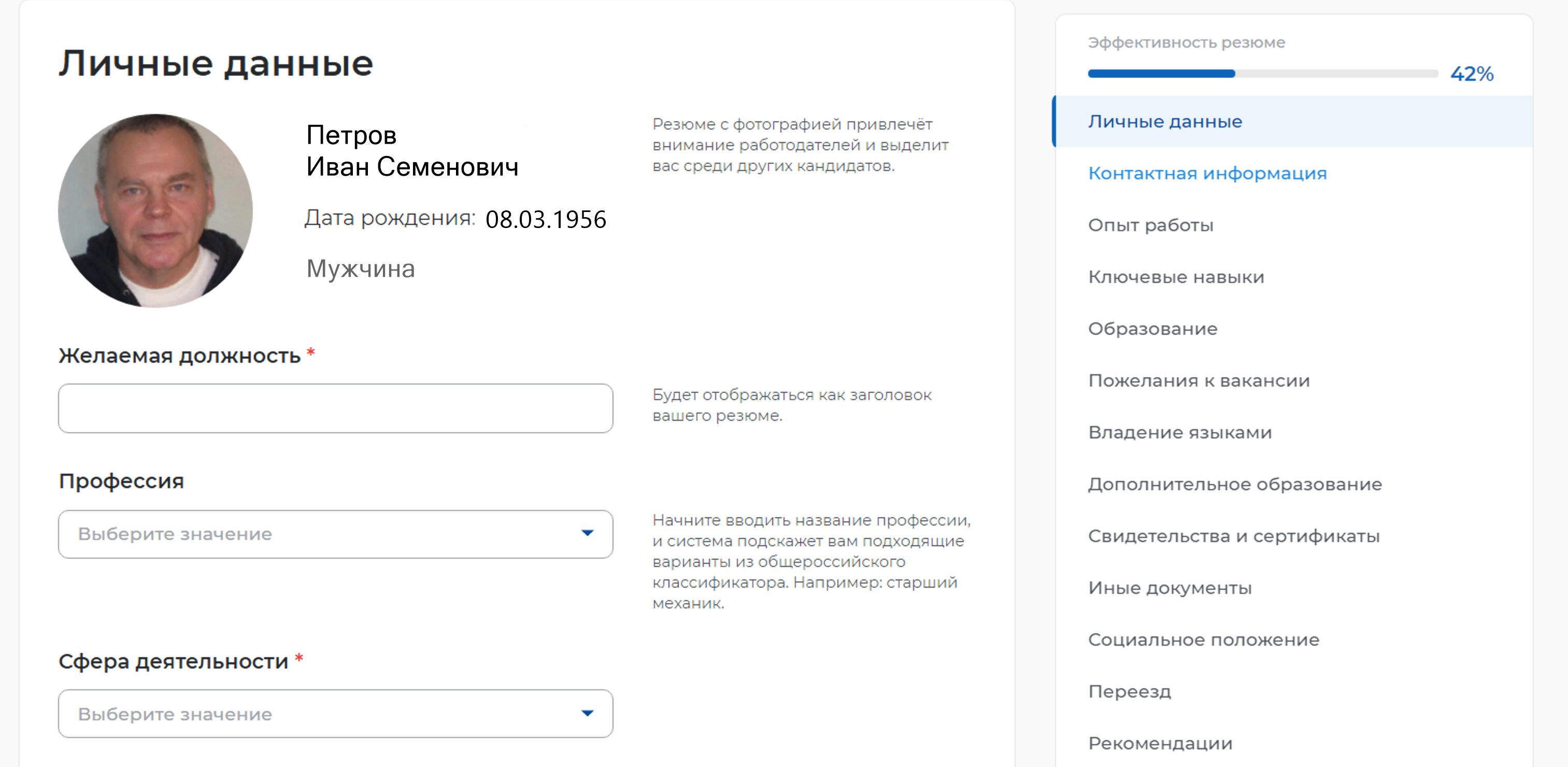Click the Желаемая должность field label
The width and height of the screenshot is (1568, 767).
click(x=180, y=356)
